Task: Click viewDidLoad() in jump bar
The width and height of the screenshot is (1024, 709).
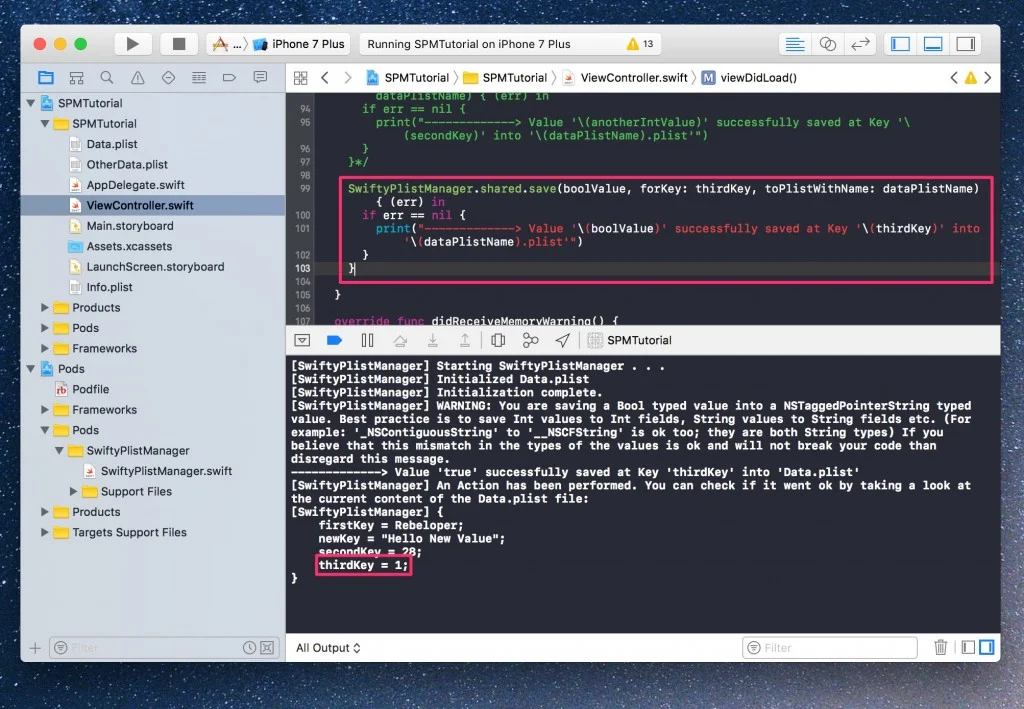Action: click(x=750, y=78)
